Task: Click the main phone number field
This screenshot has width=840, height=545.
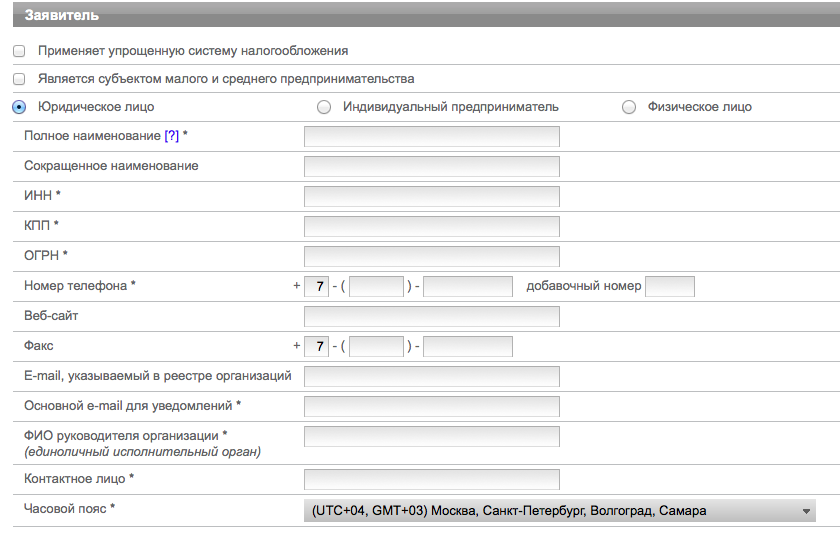Action: pyautogui.click(x=468, y=287)
